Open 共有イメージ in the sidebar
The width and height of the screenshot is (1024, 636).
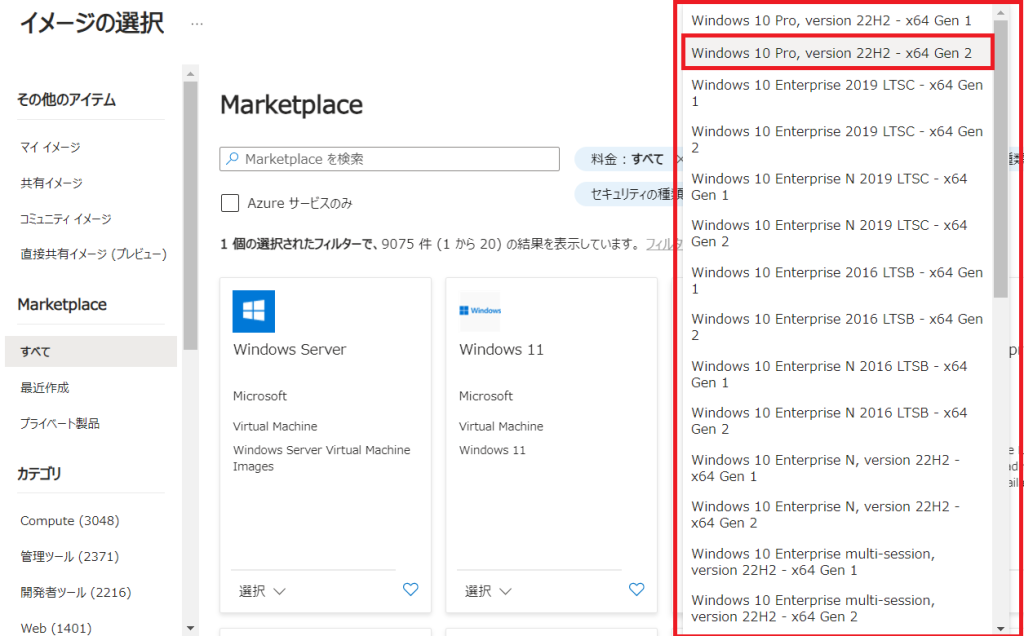tap(52, 183)
